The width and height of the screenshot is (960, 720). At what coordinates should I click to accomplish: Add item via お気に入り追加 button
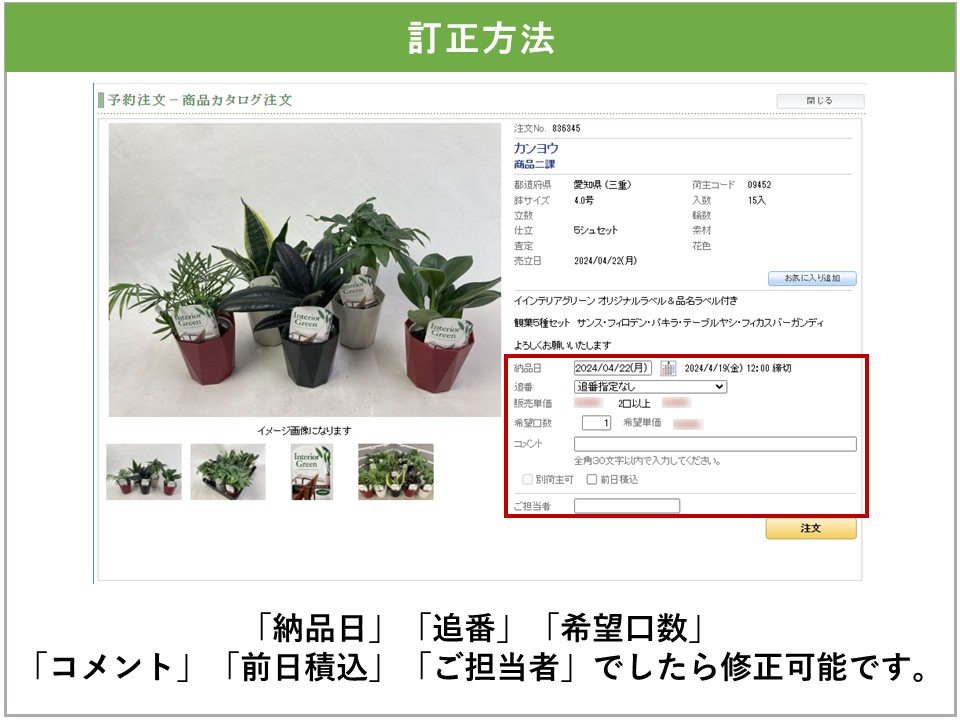point(812,278)
